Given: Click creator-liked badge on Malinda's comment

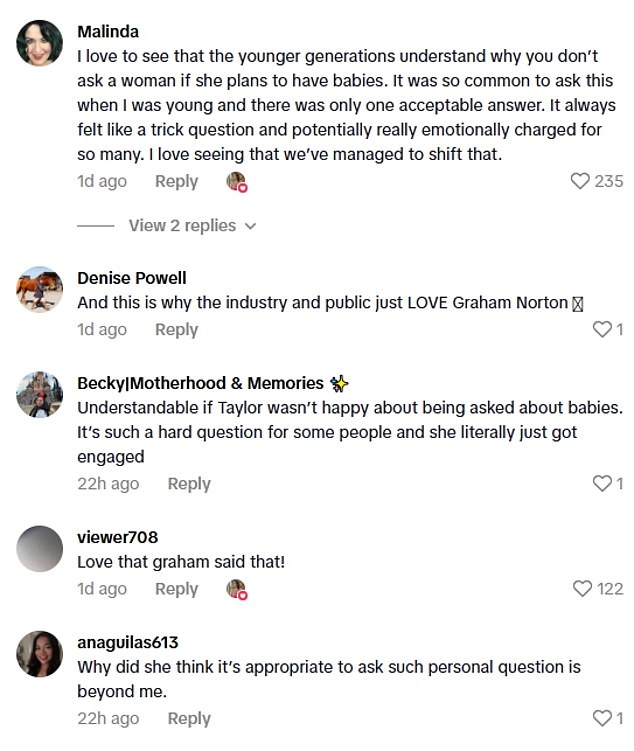Looking at the screenshot, I should point(237,182).
